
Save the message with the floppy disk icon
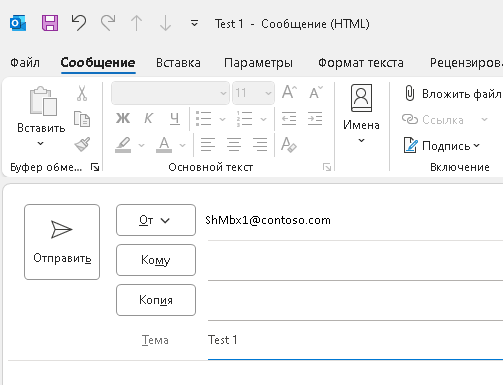click(50, 23)
